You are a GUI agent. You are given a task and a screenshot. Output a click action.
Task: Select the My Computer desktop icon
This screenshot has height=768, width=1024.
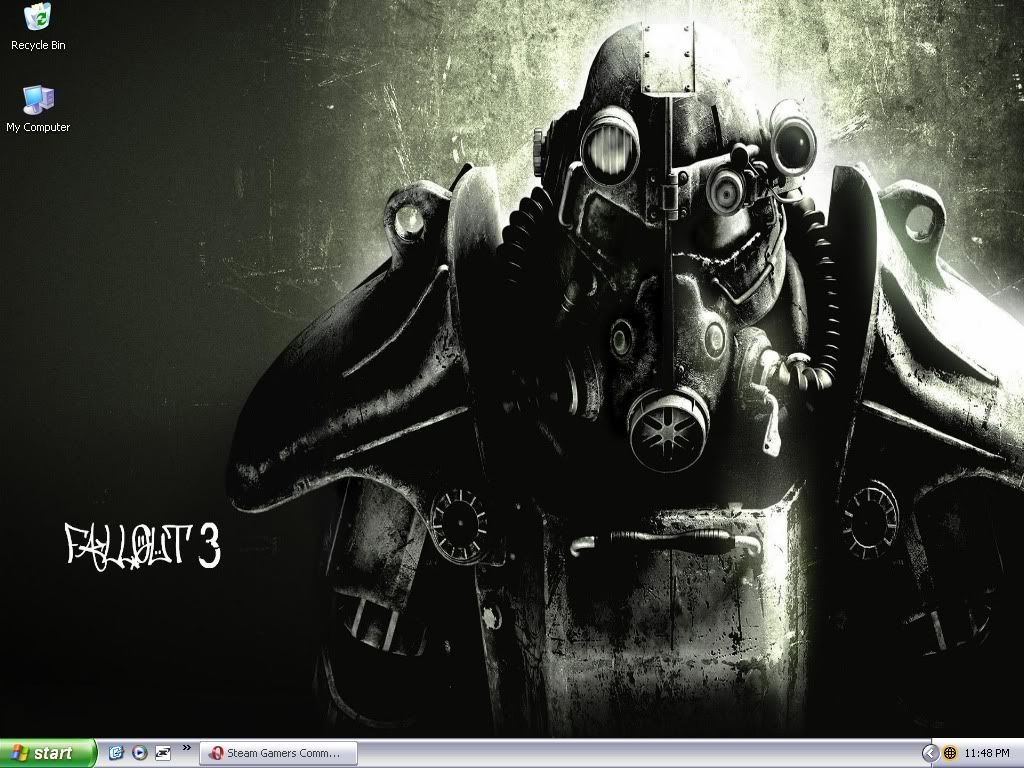point(38,109)
